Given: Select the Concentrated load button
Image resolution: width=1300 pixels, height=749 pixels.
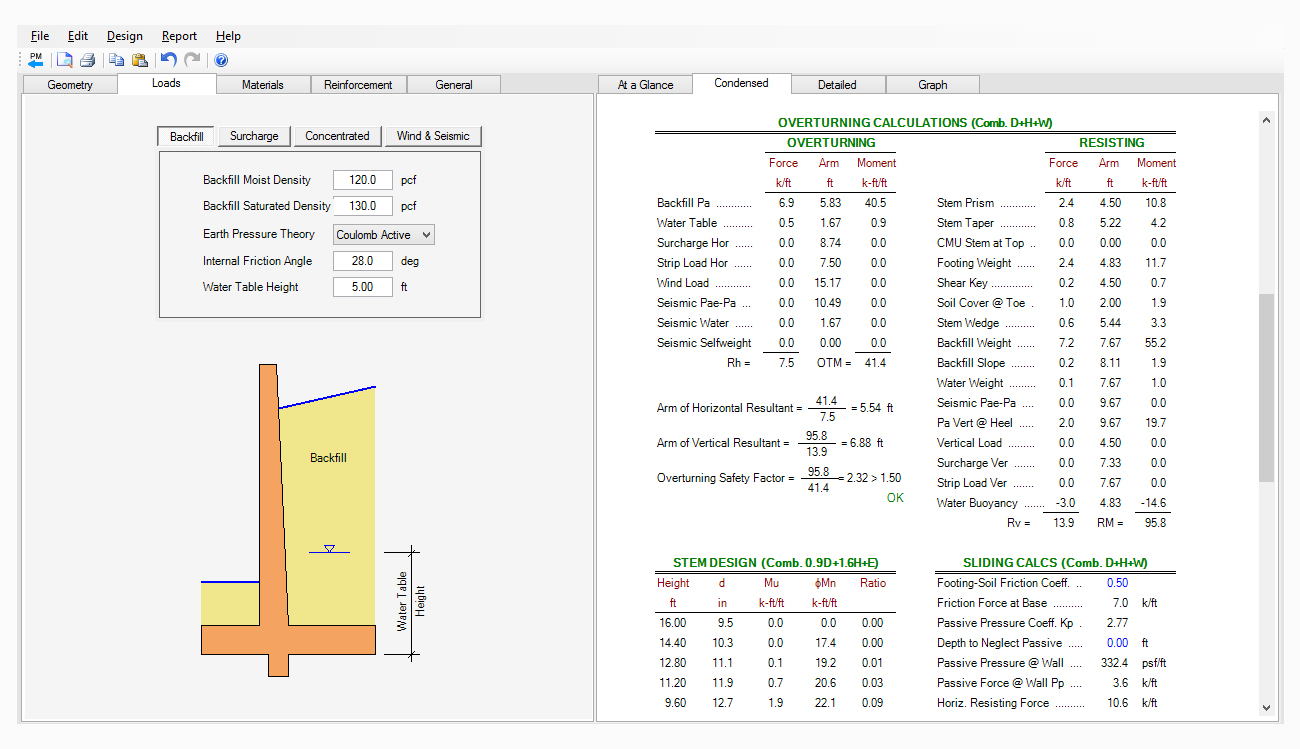Looking at the screenshot, I should (x=337, y=136).
